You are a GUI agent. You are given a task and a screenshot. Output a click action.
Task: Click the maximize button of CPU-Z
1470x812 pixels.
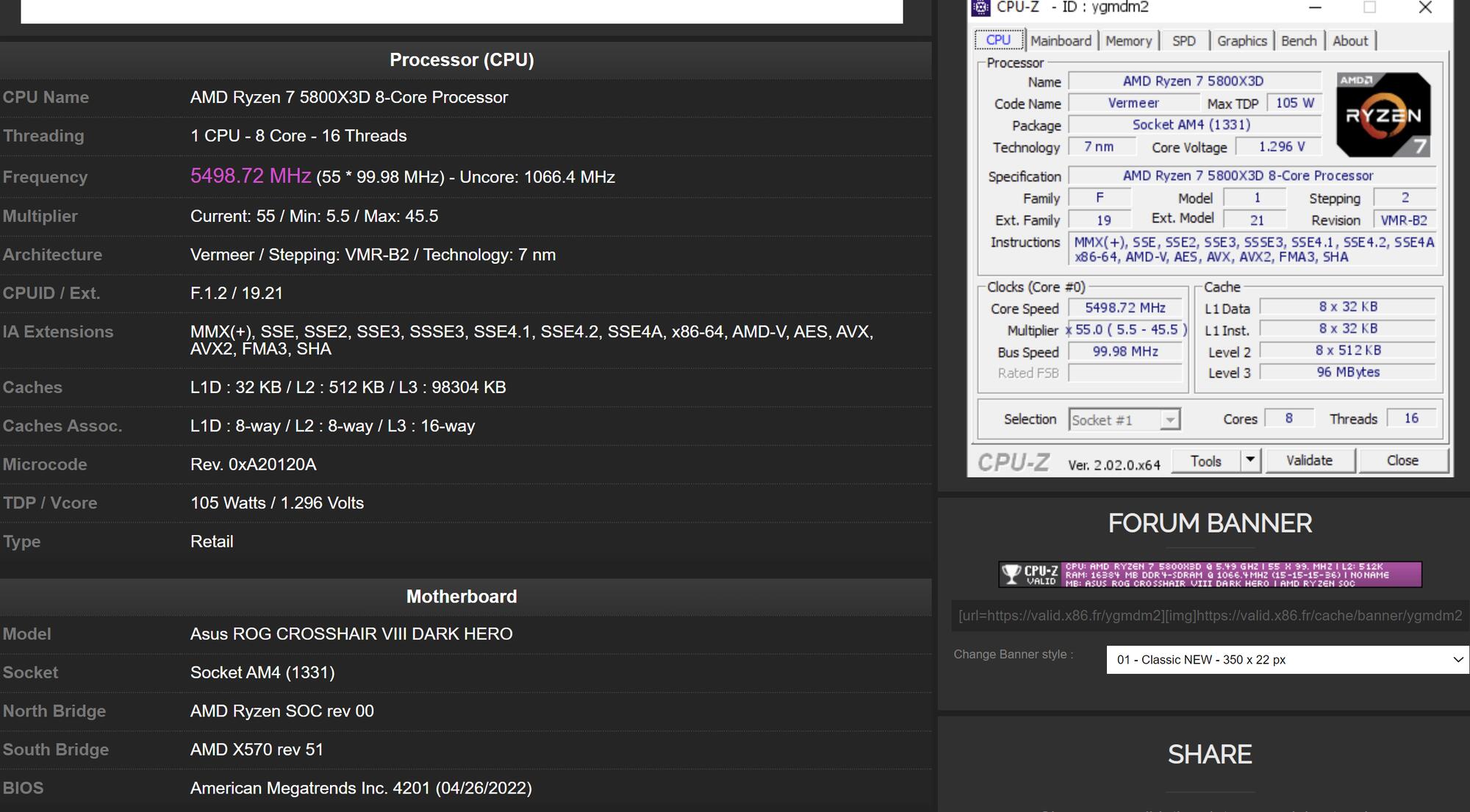pyautogui.click(x=1369, y=7)
